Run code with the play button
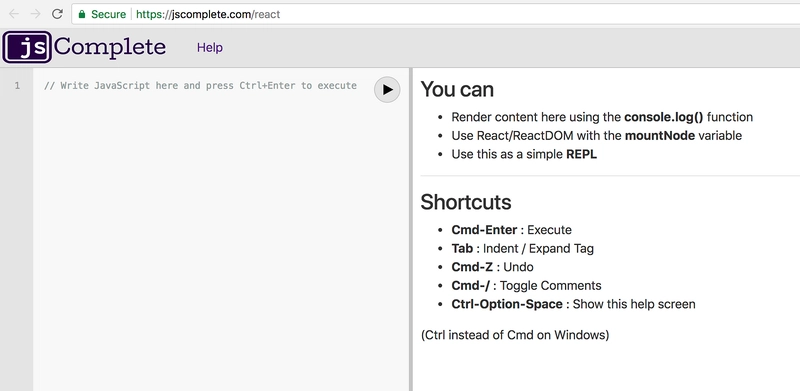This screenshot has height=391, width=800. point(387,89)
